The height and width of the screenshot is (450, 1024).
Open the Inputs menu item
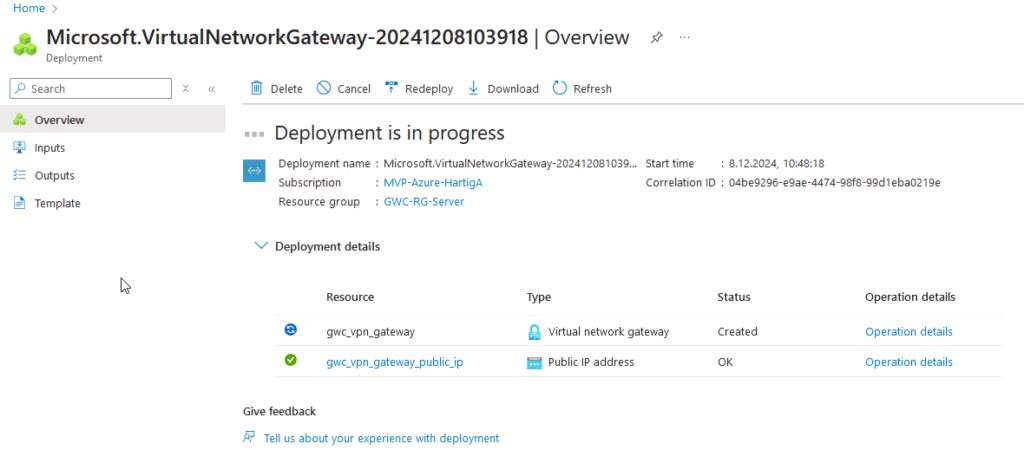click(112, 148)
